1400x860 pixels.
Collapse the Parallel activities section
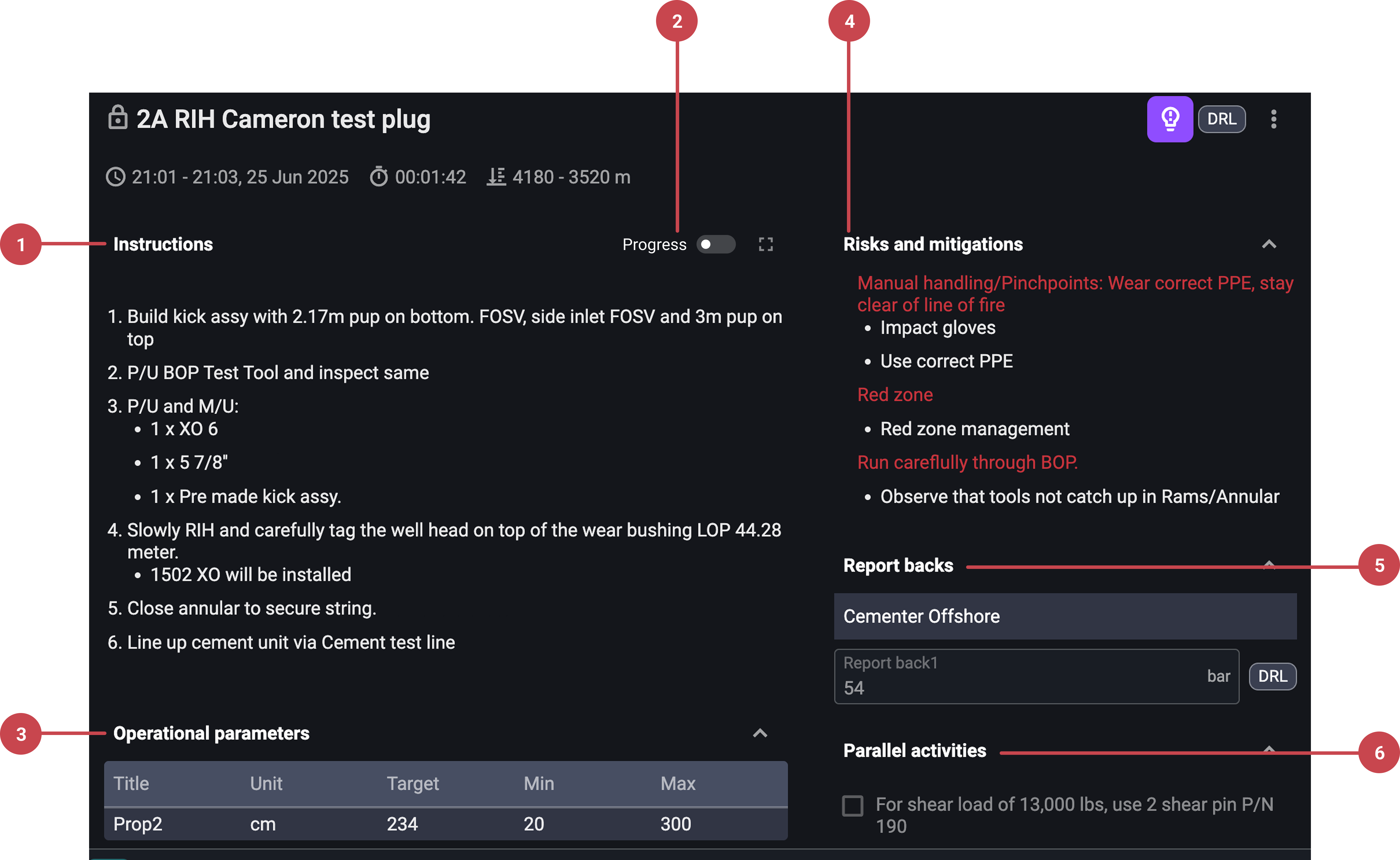pyautogui.click(x=1270, y=750)
